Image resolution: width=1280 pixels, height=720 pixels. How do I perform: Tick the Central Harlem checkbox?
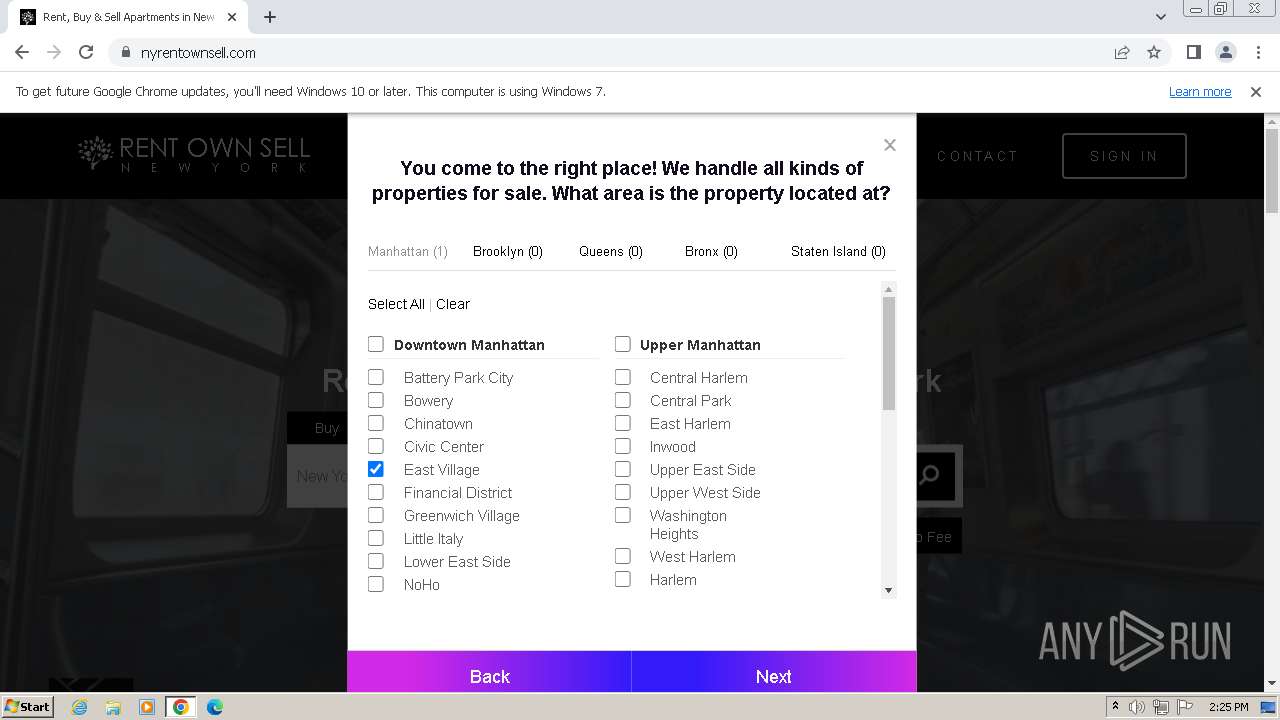[x=623, y=377]
